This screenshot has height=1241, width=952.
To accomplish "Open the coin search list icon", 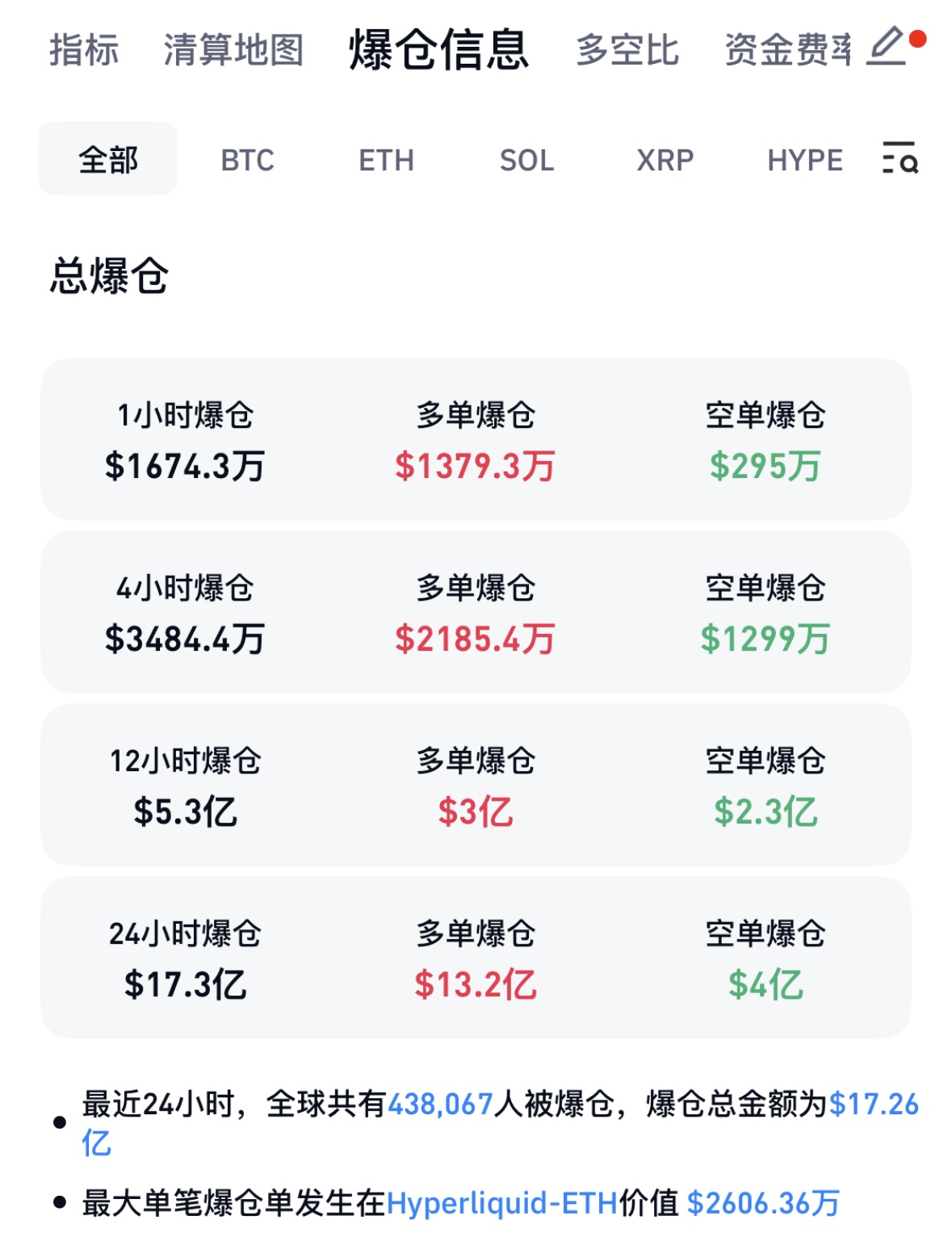I will pyautogui.click(x=900, y=158).
